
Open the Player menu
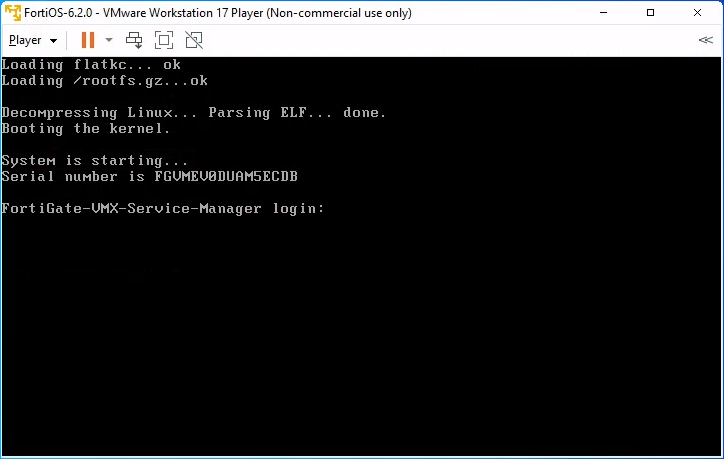(x=25, y=40)
